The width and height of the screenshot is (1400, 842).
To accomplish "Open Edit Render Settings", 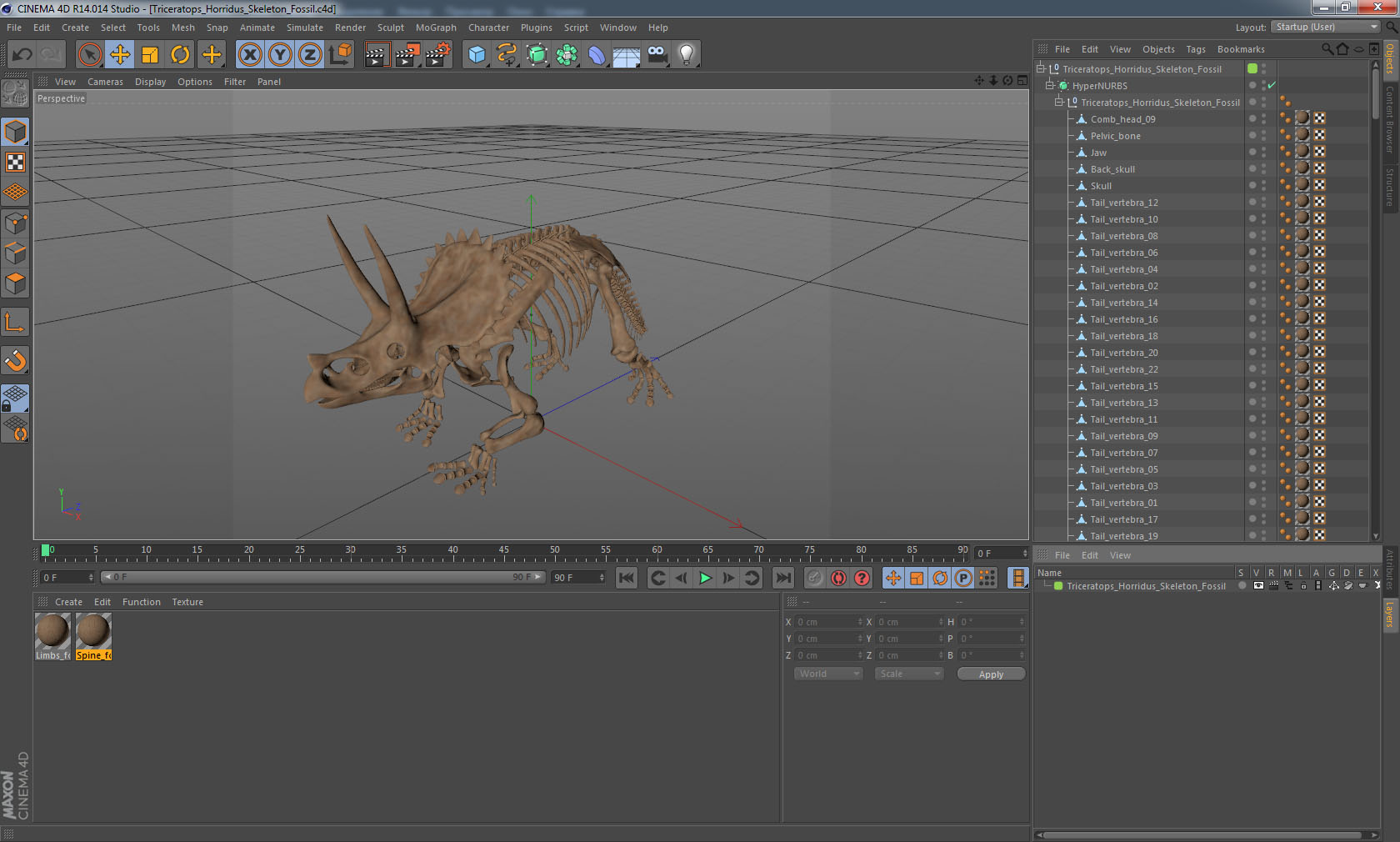I will tap(438, 55).
